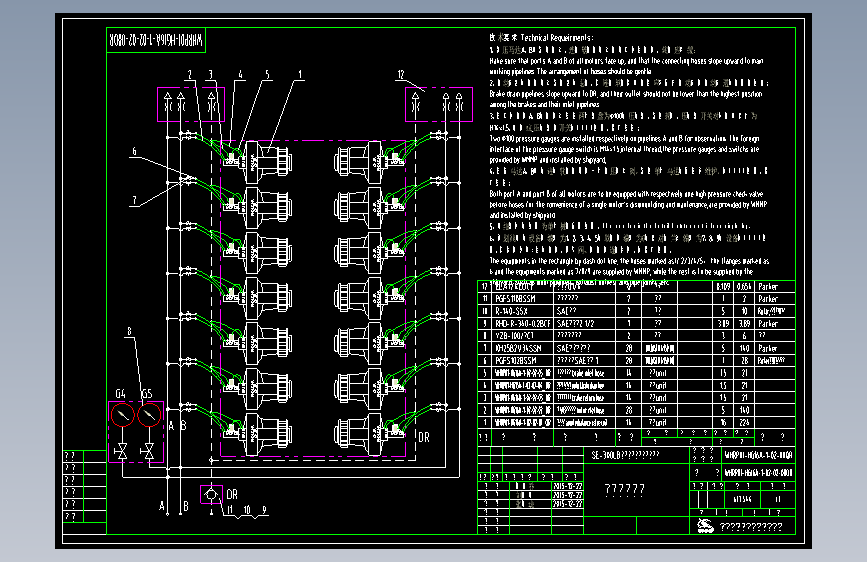Click callout number 9 at the bottom

point(264,509)
